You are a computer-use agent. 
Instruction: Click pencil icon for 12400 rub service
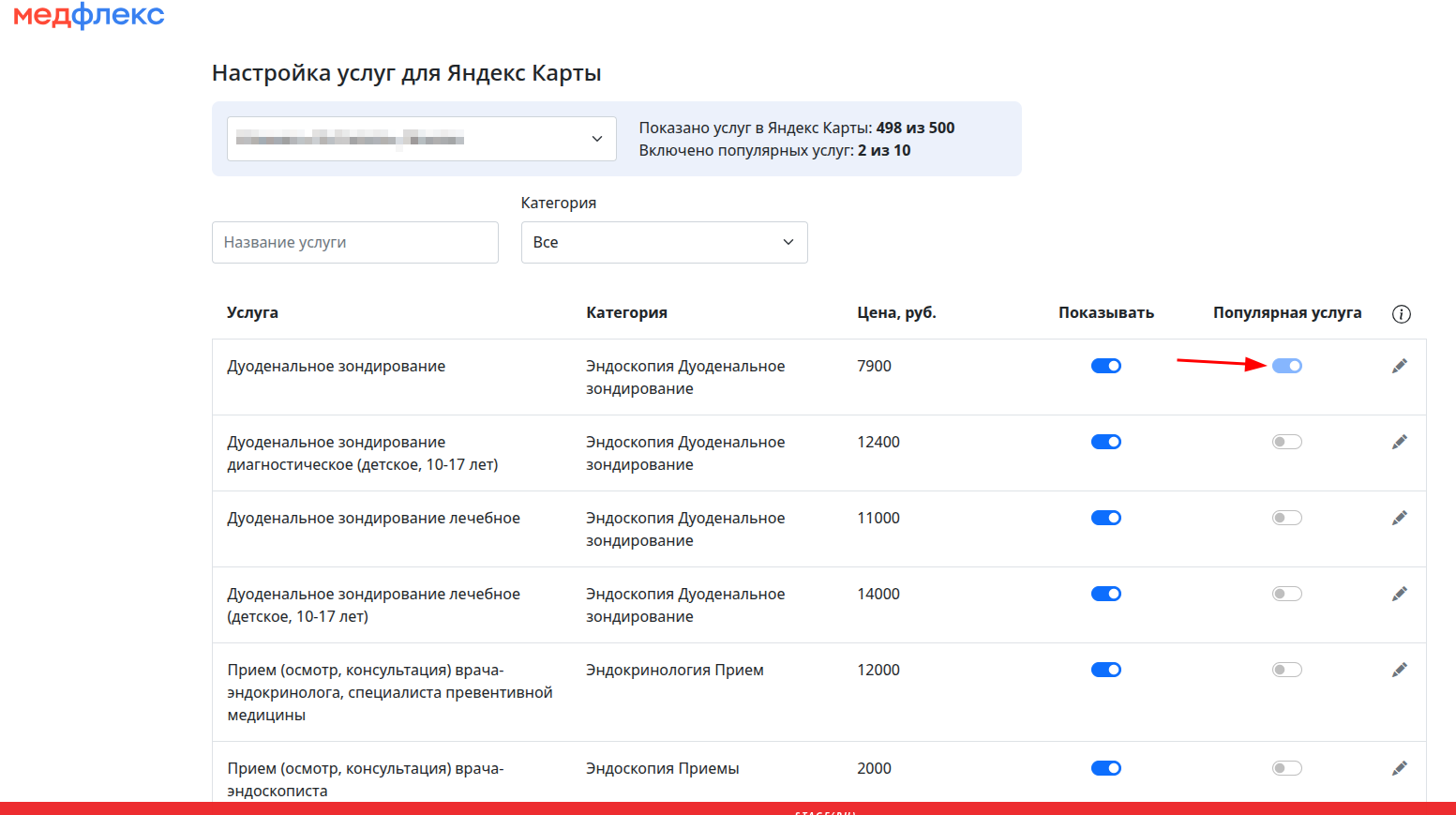click(x=1399, y=443)
